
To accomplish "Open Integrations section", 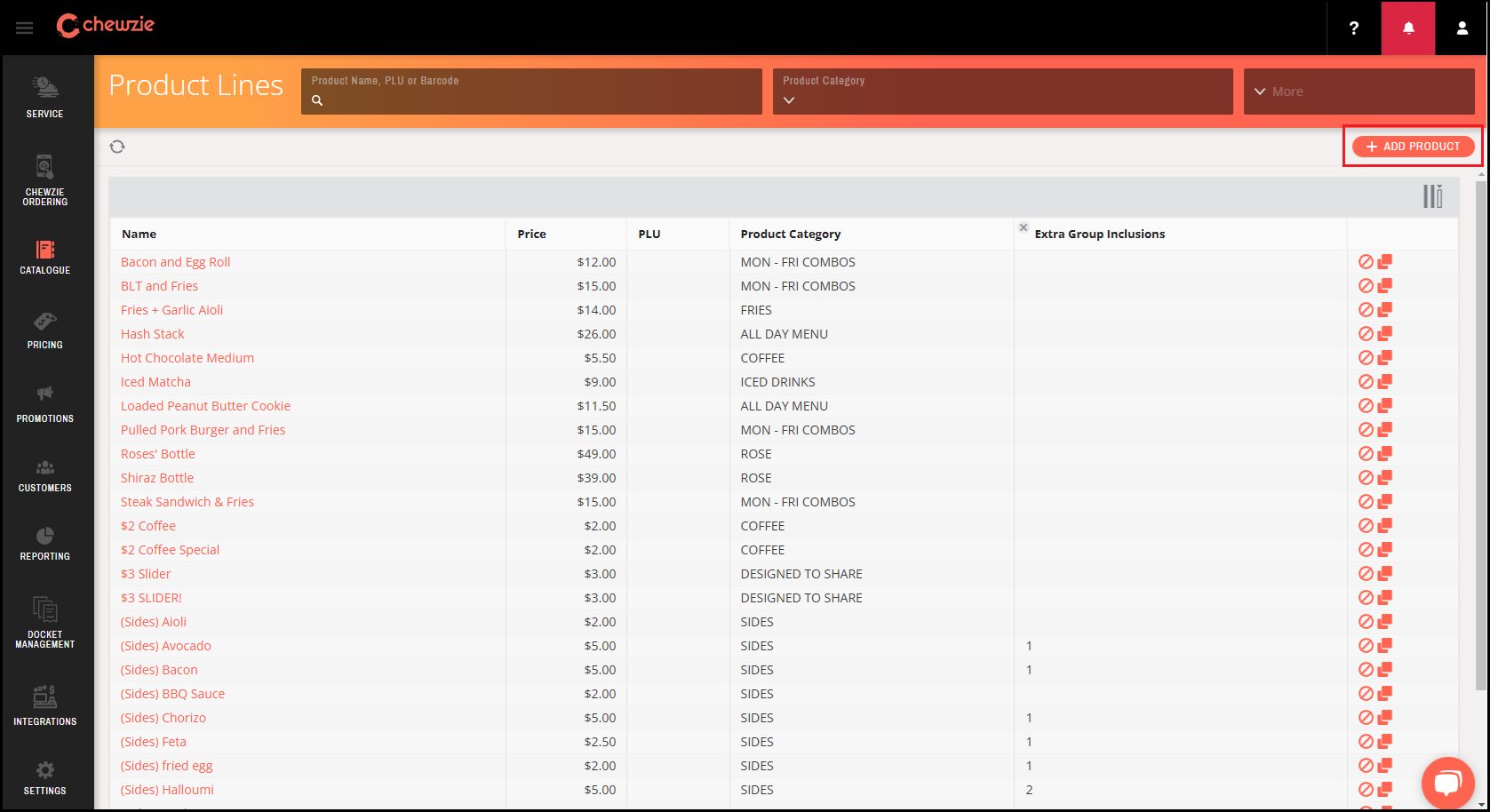I will pos(45,705).
